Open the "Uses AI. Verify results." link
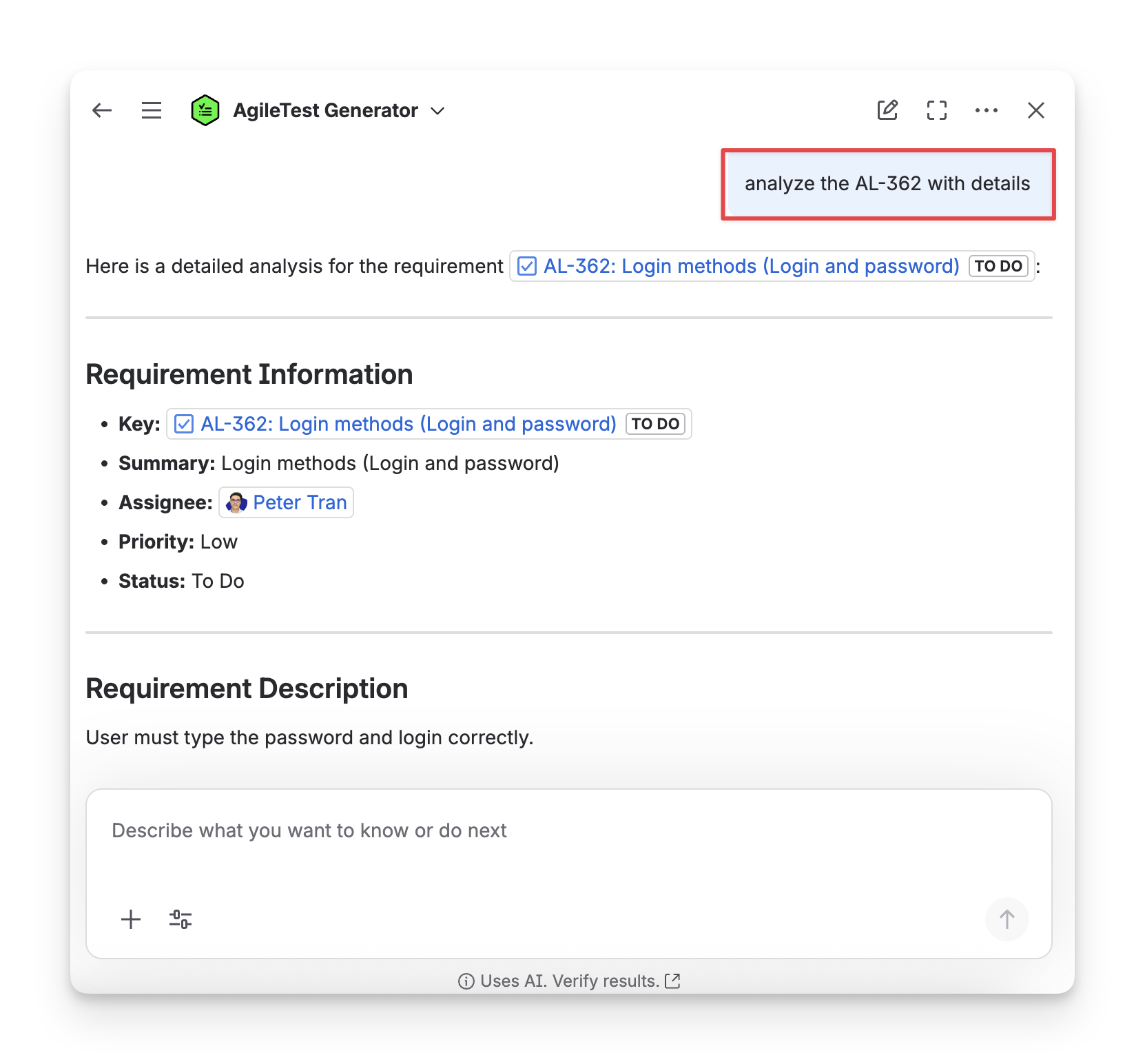Viewport: 1145px width, 1064px height. pyautogui.click(x=569, y=981)
